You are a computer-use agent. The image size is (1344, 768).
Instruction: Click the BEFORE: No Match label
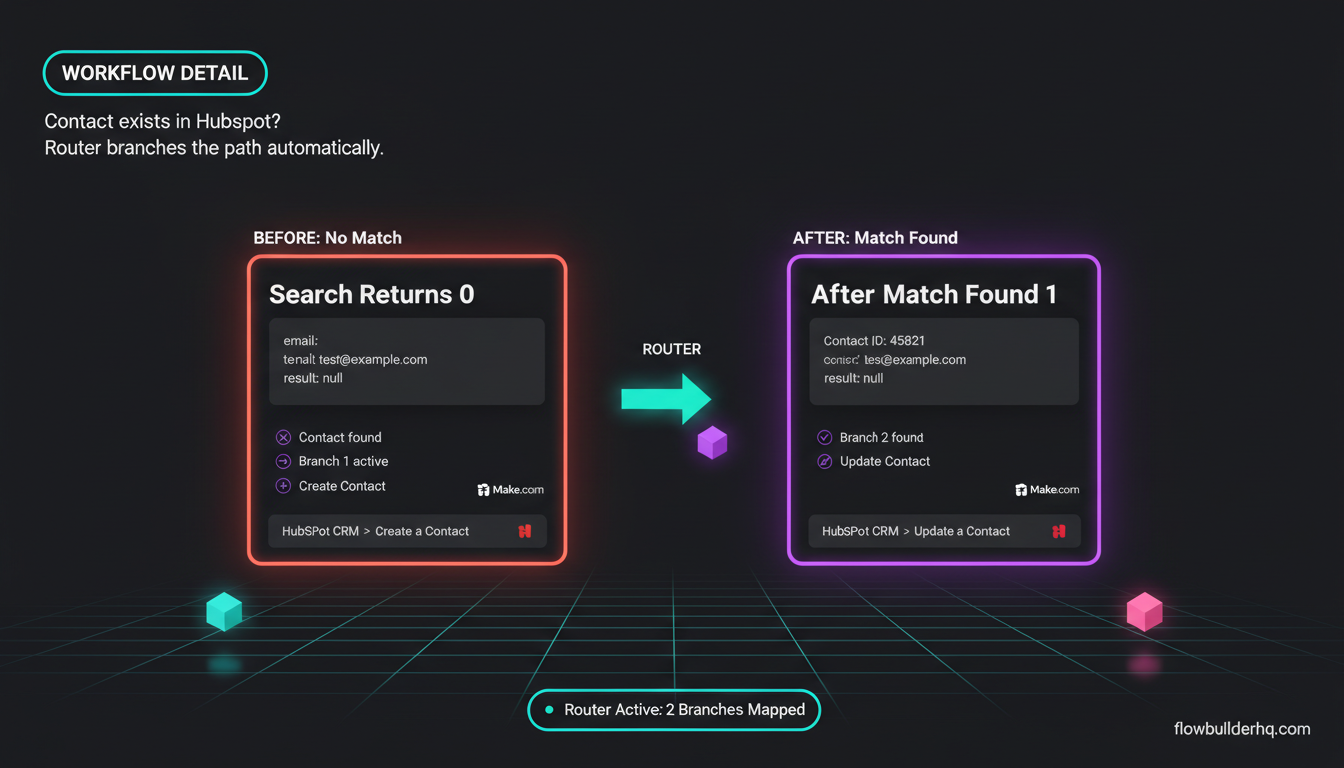(x=328, y=238)
